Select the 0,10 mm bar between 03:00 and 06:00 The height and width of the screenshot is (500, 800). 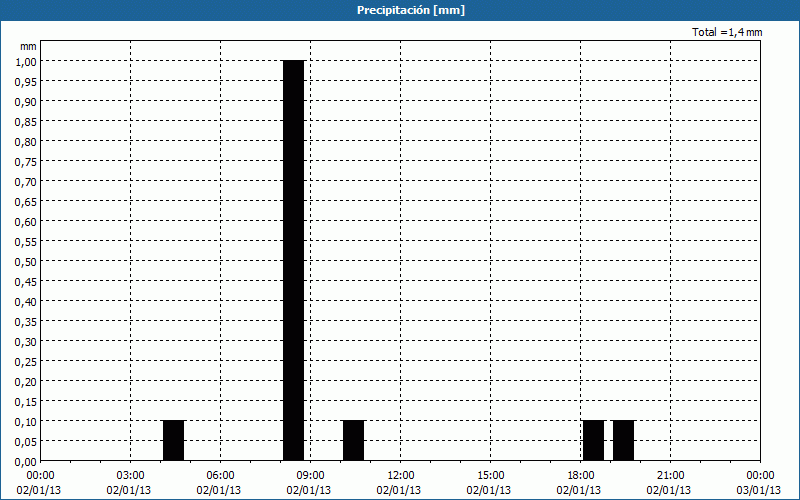click(x=173, y=441)
